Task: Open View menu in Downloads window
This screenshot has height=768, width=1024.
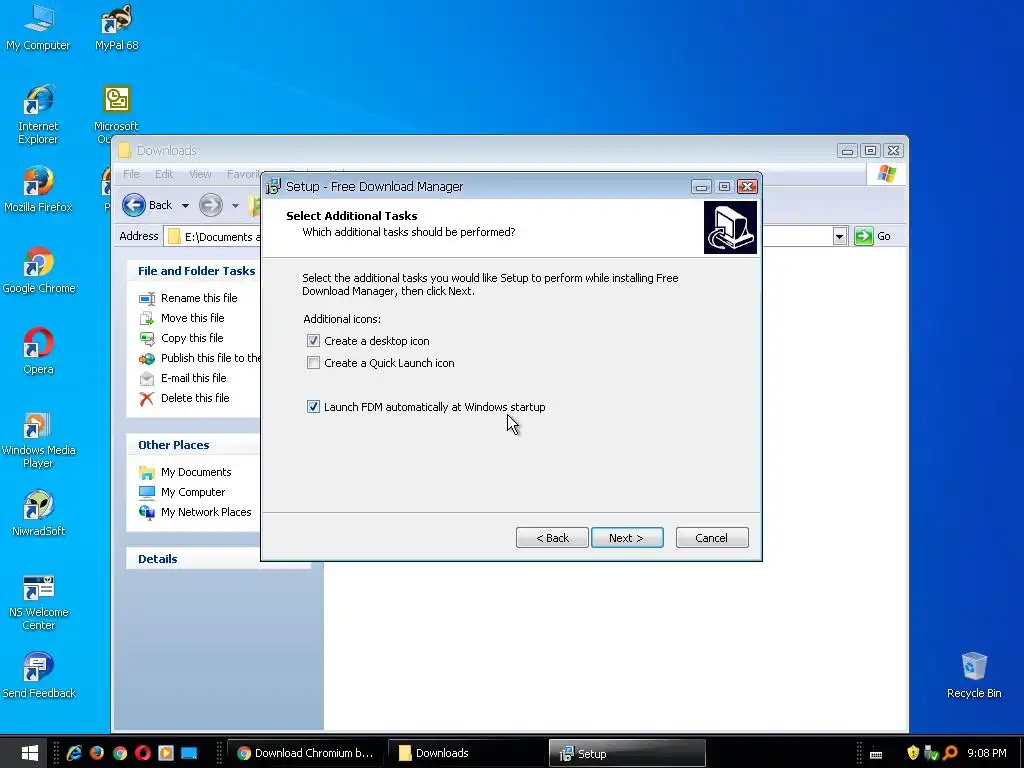Action: pyautogui.click(x=200, y=174)
